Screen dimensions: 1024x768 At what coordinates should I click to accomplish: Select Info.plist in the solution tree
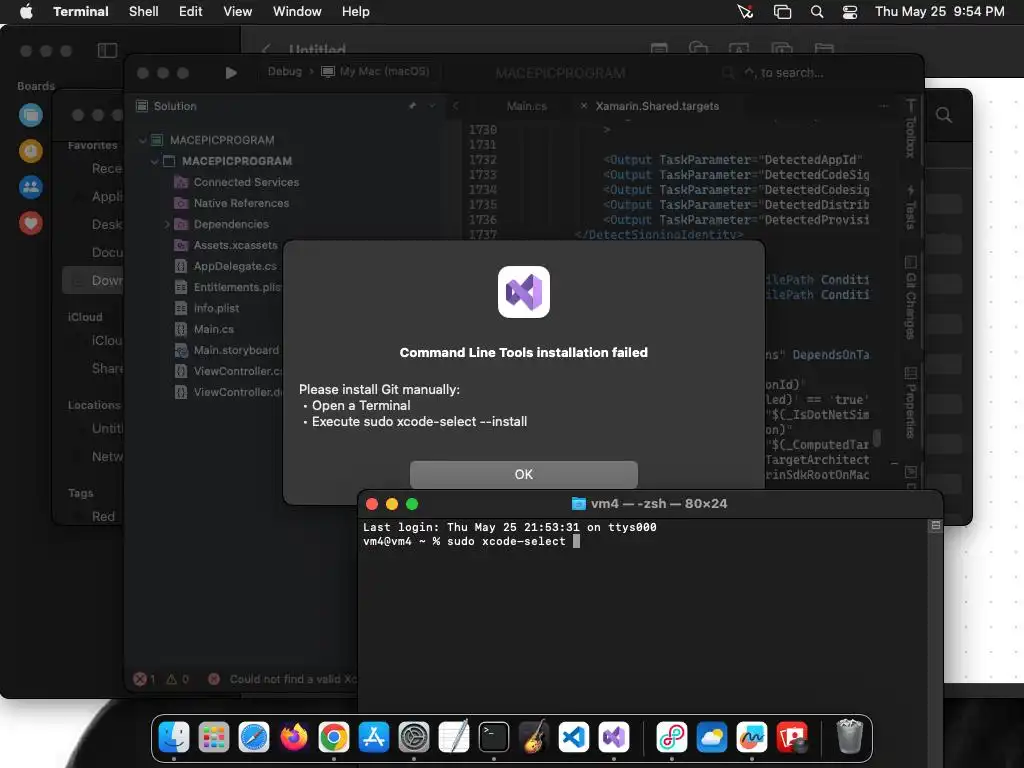coord(216,308)
